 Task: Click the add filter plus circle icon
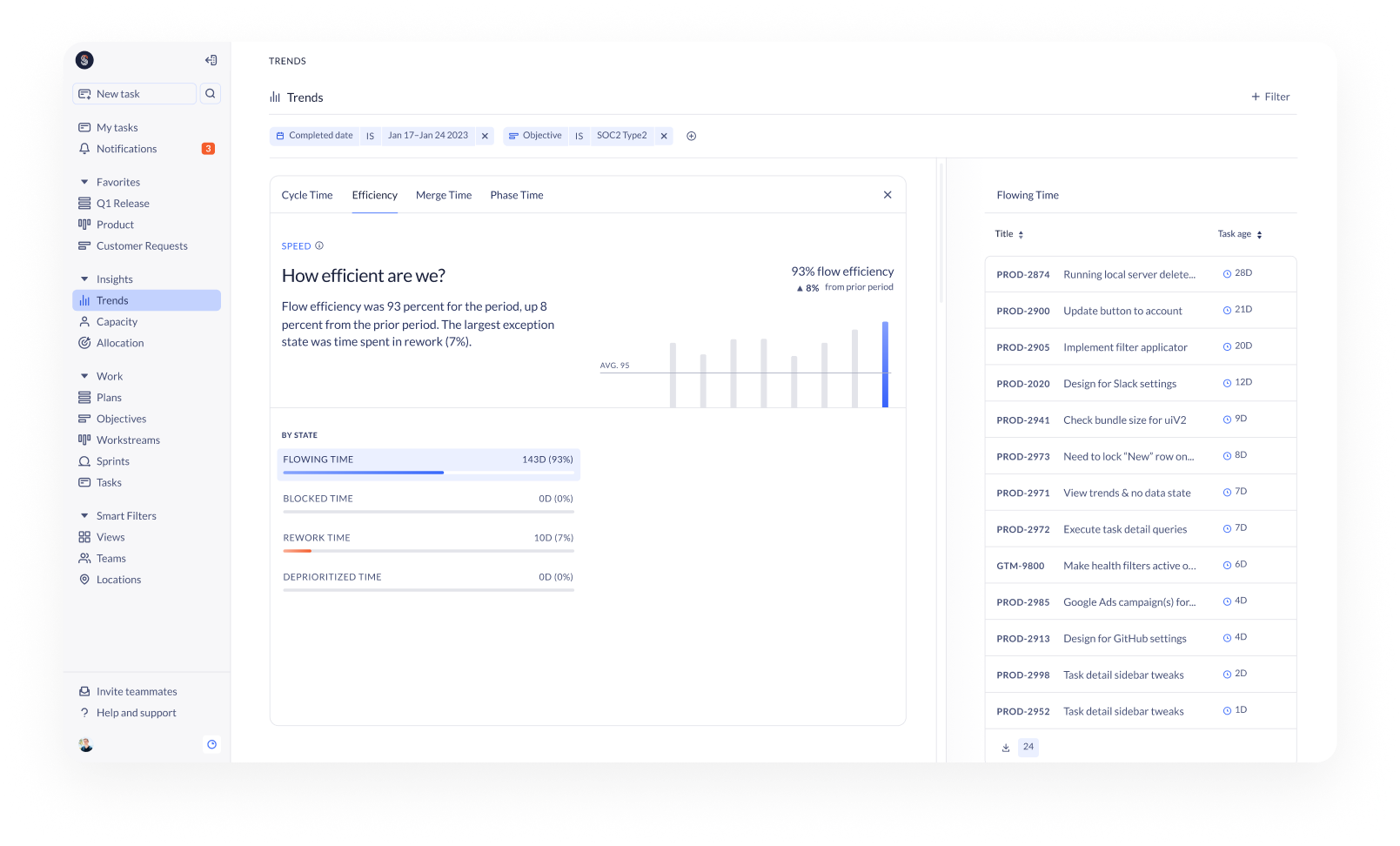click(692, 136)
